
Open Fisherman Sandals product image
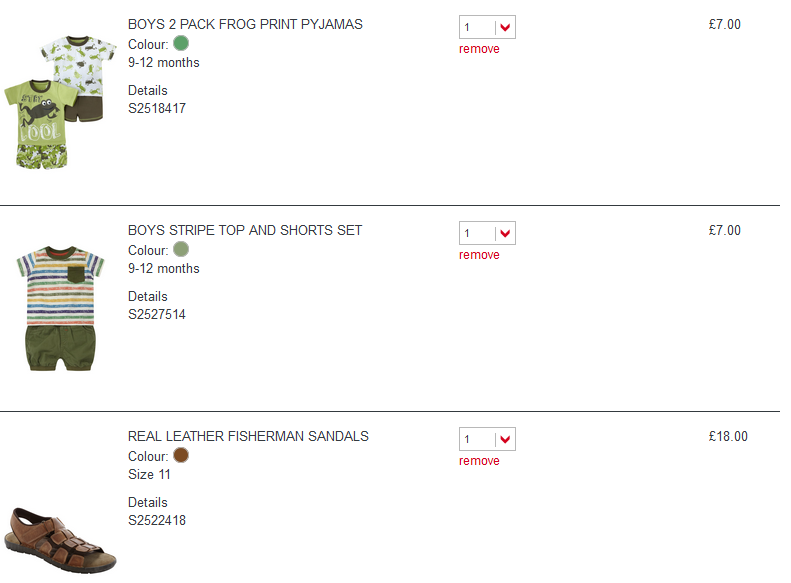[60, 541]
